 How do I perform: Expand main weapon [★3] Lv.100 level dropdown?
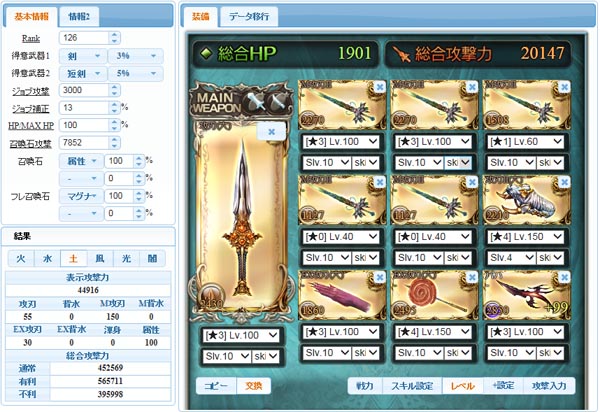pyautogui.click(x=241, y=335)
